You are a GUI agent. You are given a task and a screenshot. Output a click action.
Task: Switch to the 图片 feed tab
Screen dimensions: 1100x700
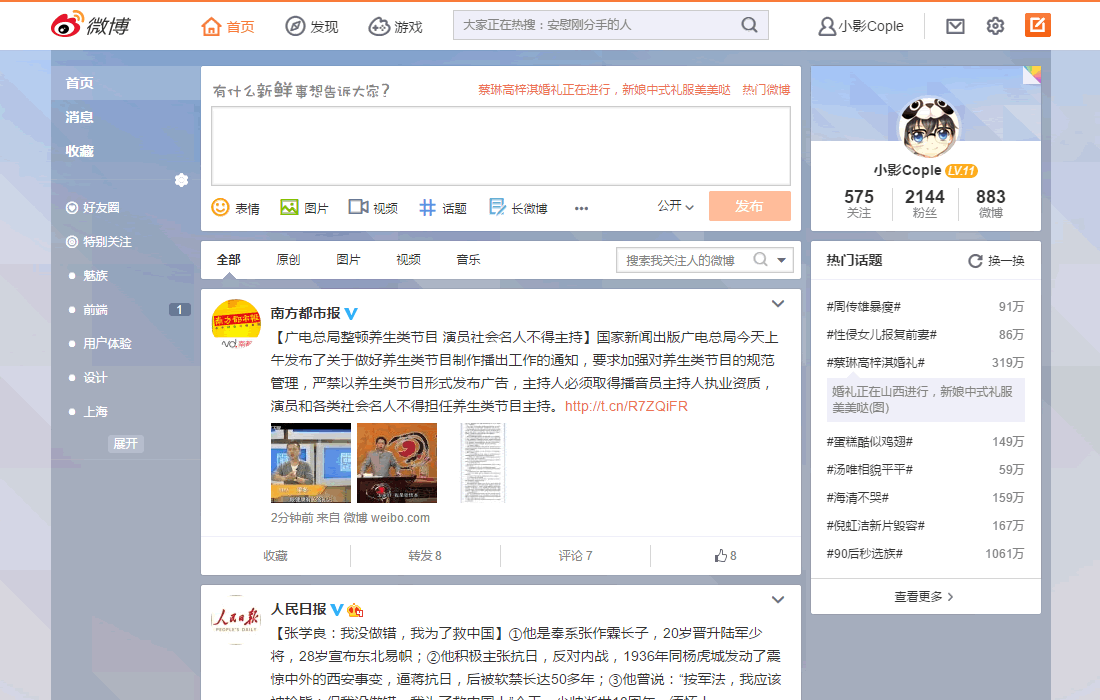coord(349,260)
